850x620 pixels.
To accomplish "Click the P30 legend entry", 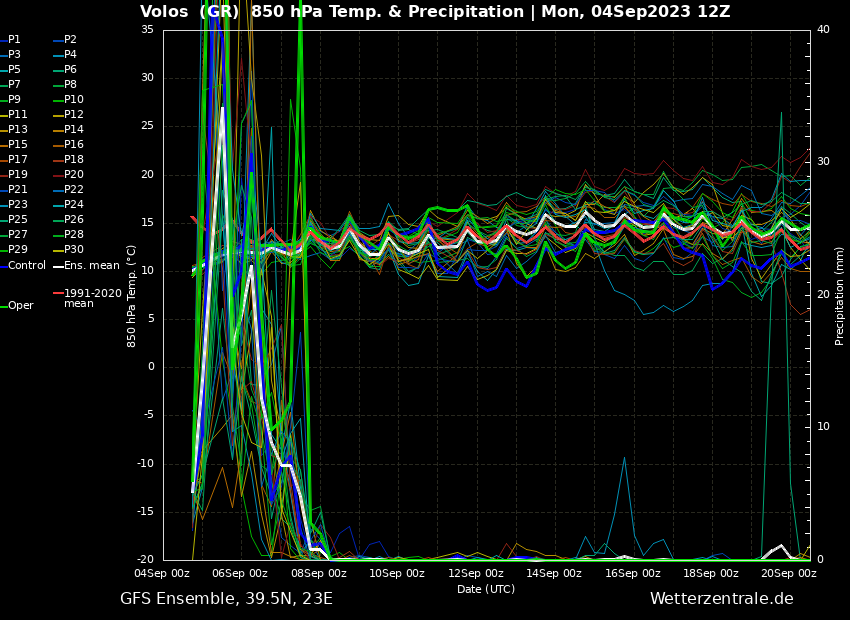I will pos(74,250).
